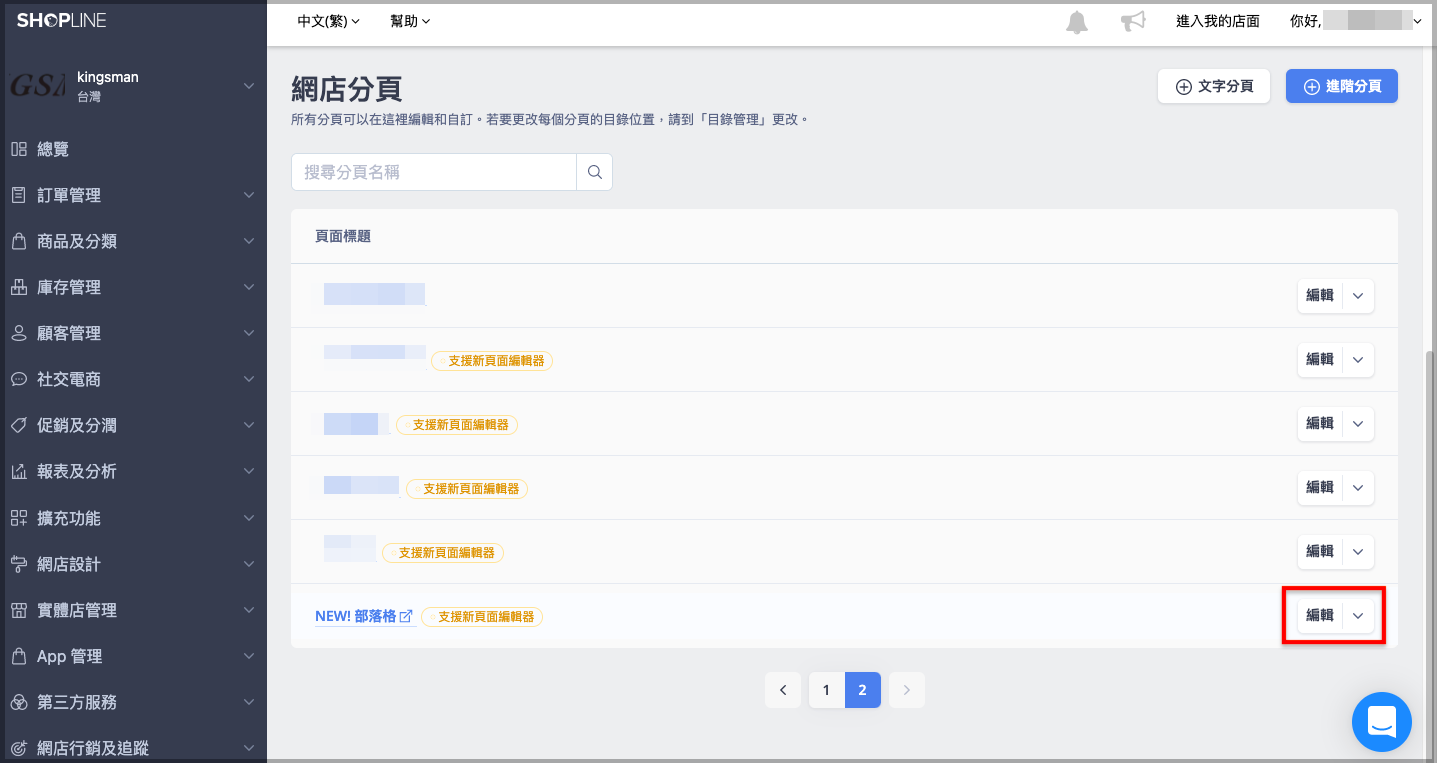This screenshot has height=763, width=1437.
Task: Open the 社交電商 sidebar menu
Action: (x=133, y=379)
